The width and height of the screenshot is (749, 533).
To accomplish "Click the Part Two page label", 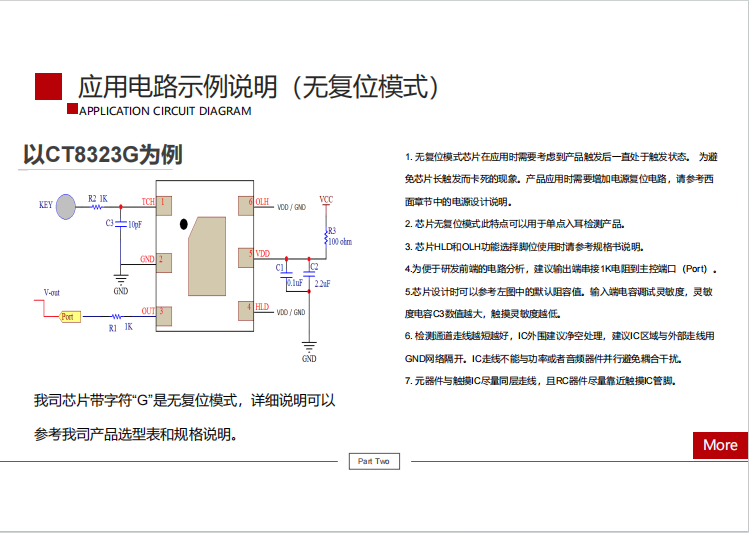I will pyautogui.click(x=374, y=461).
